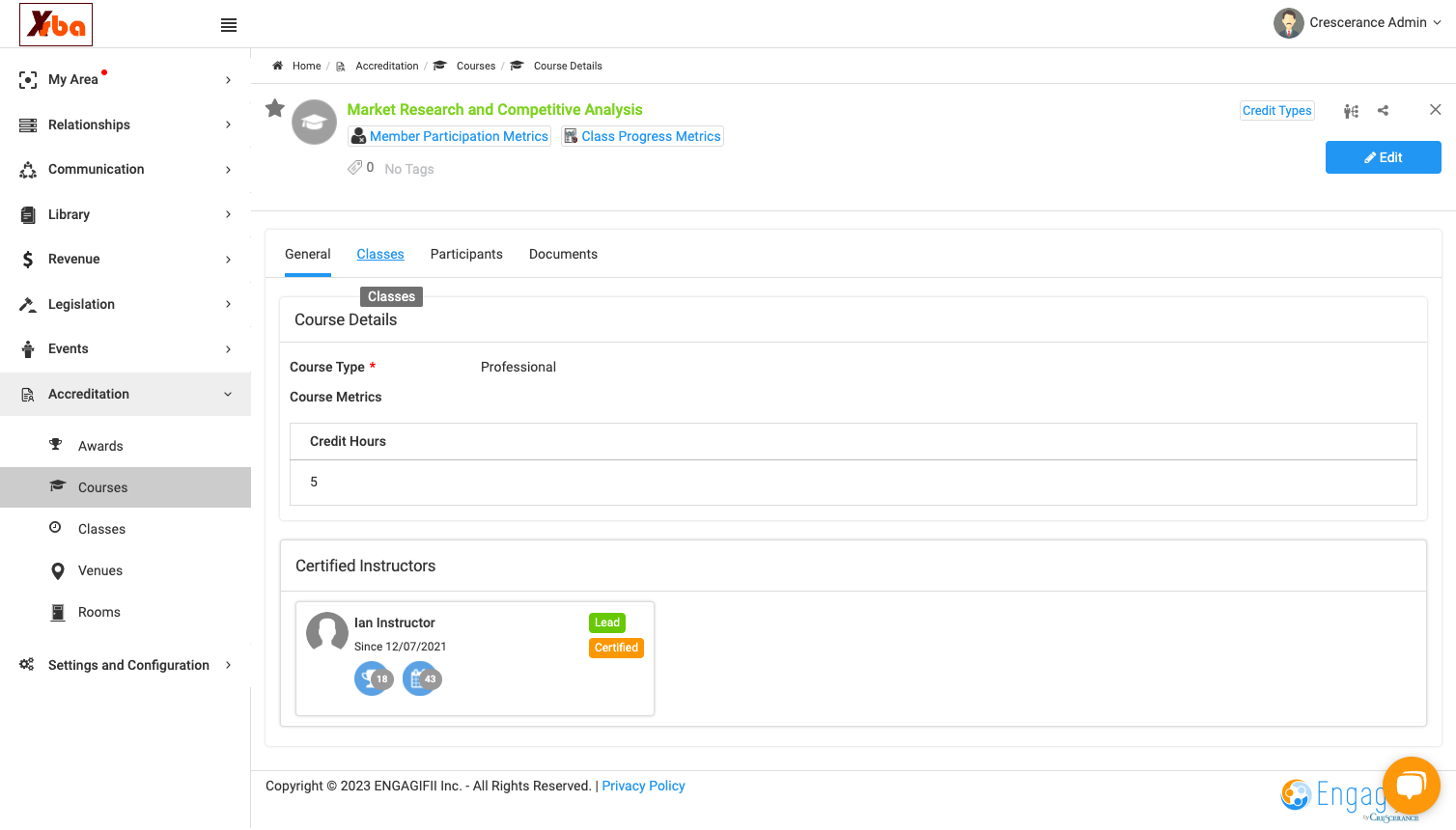Viewport: 1456px width, 830px height.
Task: Open the share icon in header
Action: [x=1383, y=111]
